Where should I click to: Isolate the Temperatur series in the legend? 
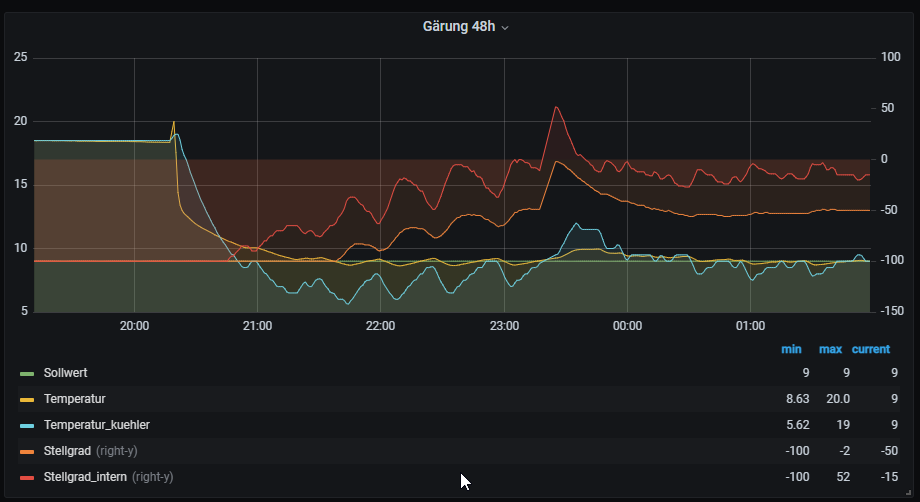[74, 399]
